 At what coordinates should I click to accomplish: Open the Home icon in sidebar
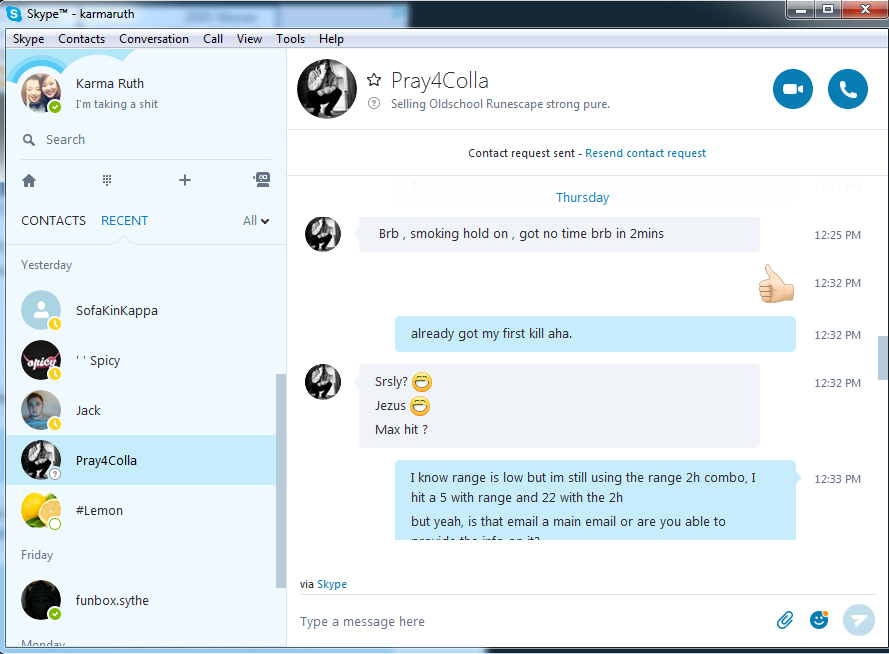29,181
